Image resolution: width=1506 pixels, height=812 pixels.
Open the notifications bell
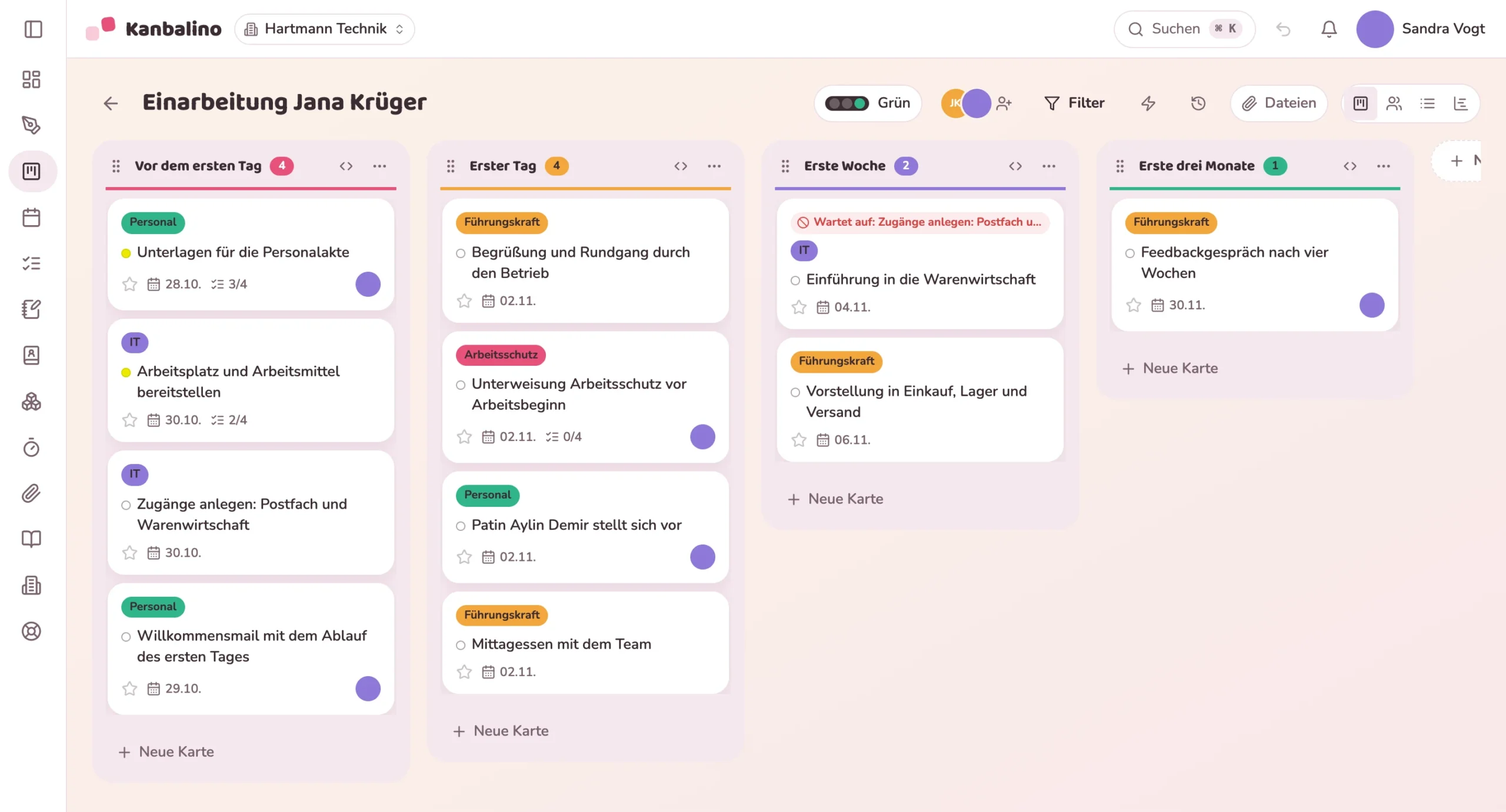[x=1329, y=29]
